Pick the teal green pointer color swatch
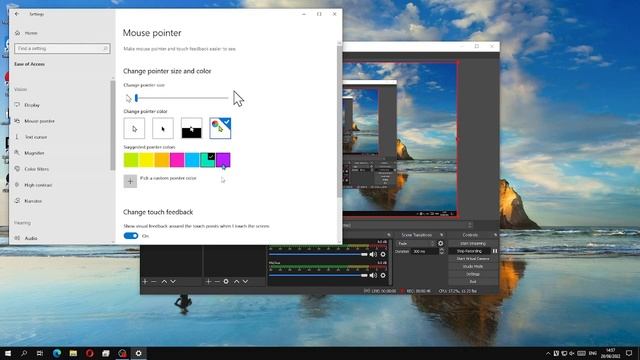Viewport: 640px width, 360px height. coord(207,160)
